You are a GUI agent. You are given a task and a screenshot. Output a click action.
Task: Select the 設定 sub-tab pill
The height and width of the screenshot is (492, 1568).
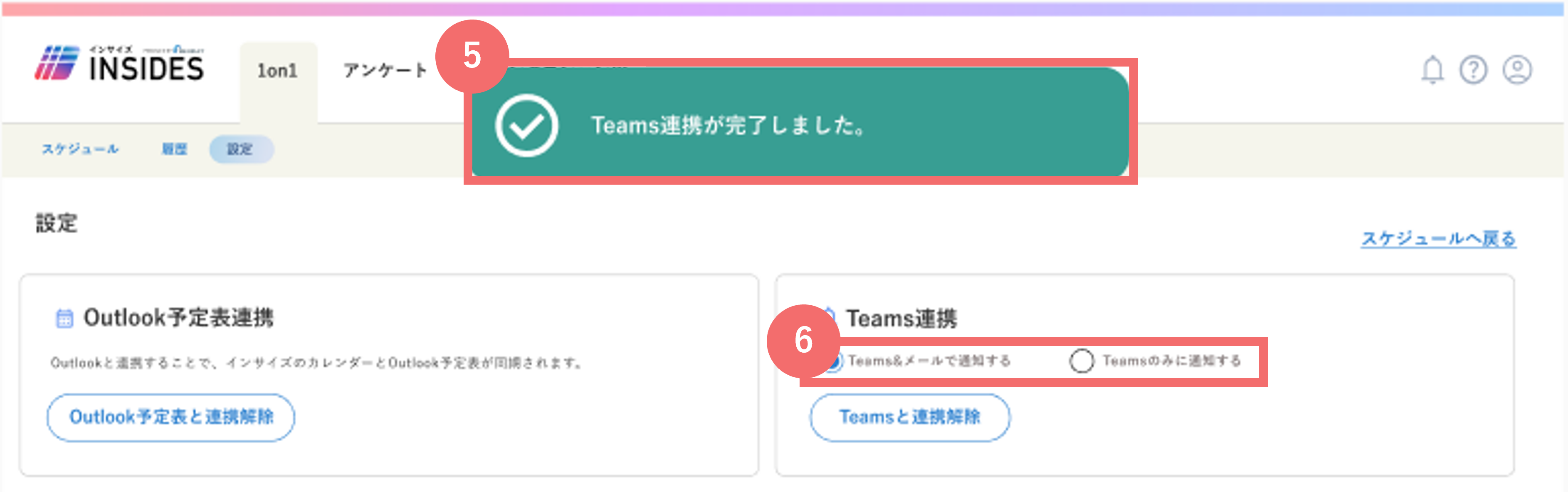point(241,149)
